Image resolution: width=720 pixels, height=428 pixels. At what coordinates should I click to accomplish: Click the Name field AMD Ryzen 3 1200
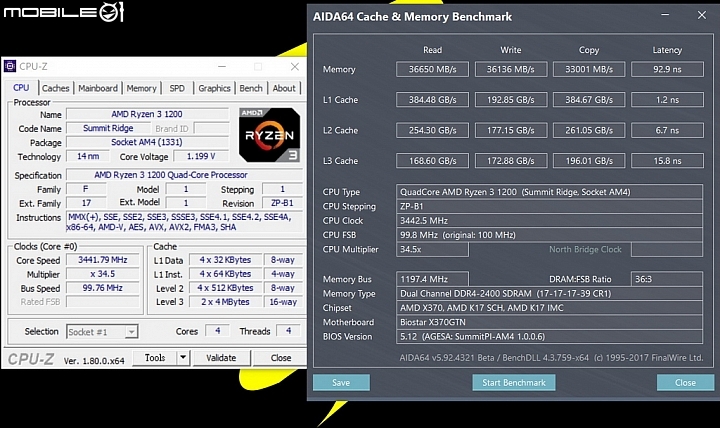pyautogui.click(x=147, y=114)
